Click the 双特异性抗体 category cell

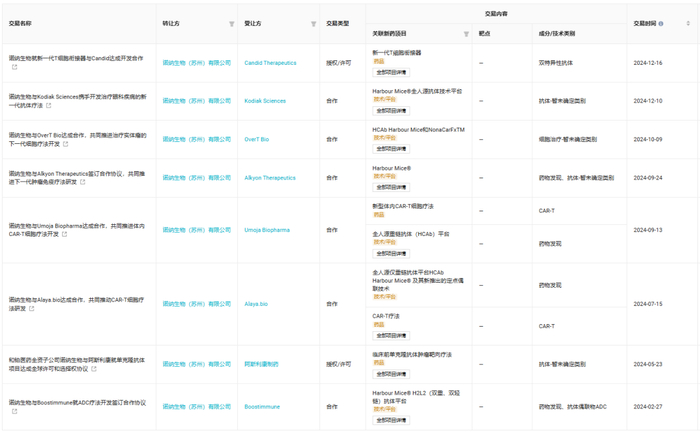click(x=555, y=63)
